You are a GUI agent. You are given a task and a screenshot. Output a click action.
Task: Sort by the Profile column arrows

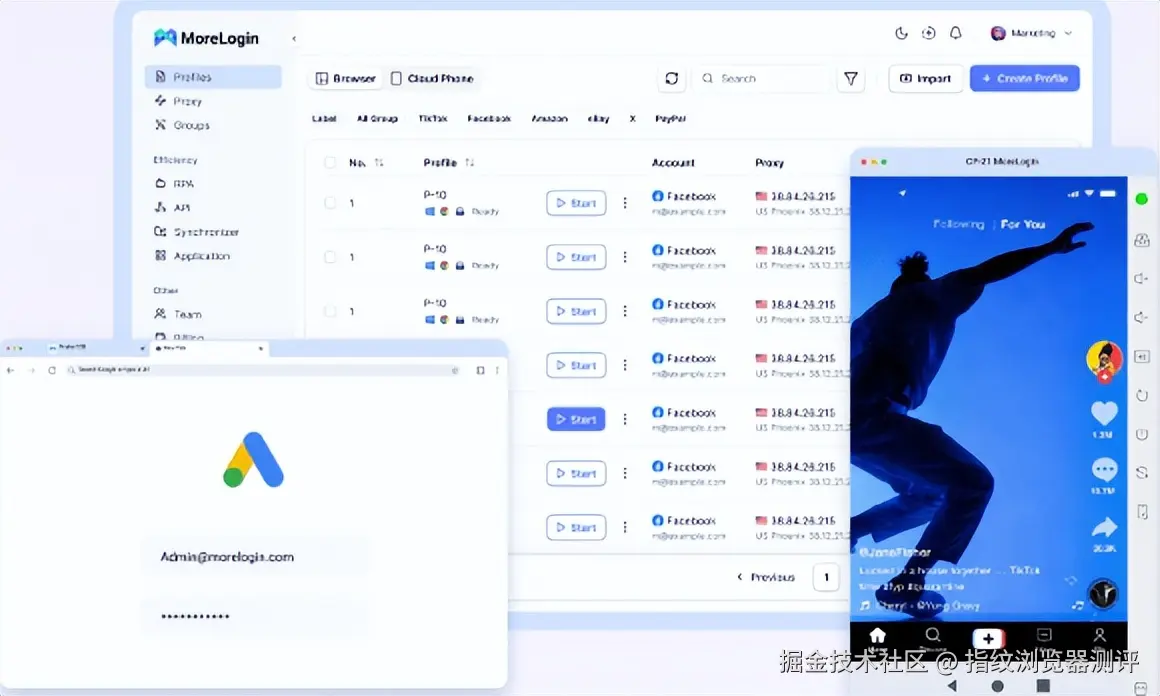tap(470, 163)
